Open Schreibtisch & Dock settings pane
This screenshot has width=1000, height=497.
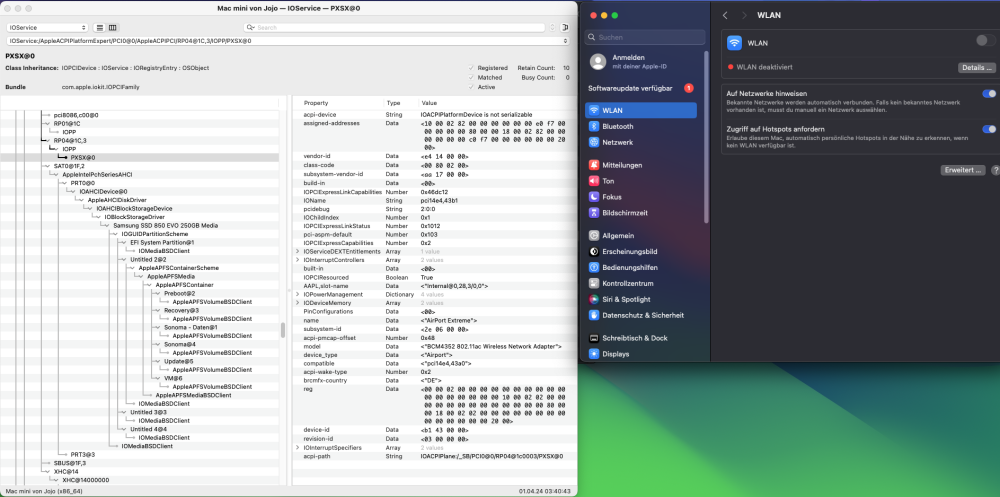[641, 338]
